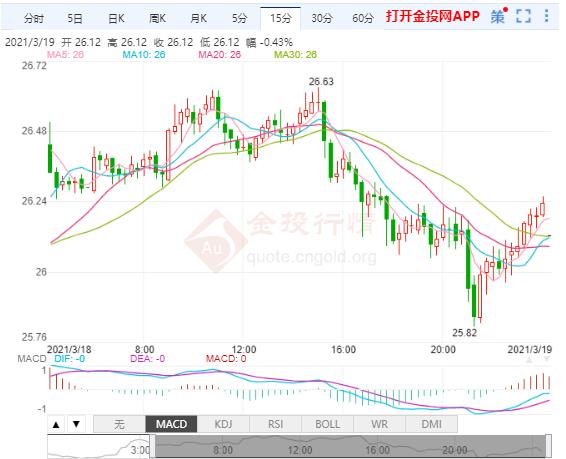The width and height of the screenshot is (566, 459).
Task: Click the 策 strategy icon
Action: pos(498,16)
